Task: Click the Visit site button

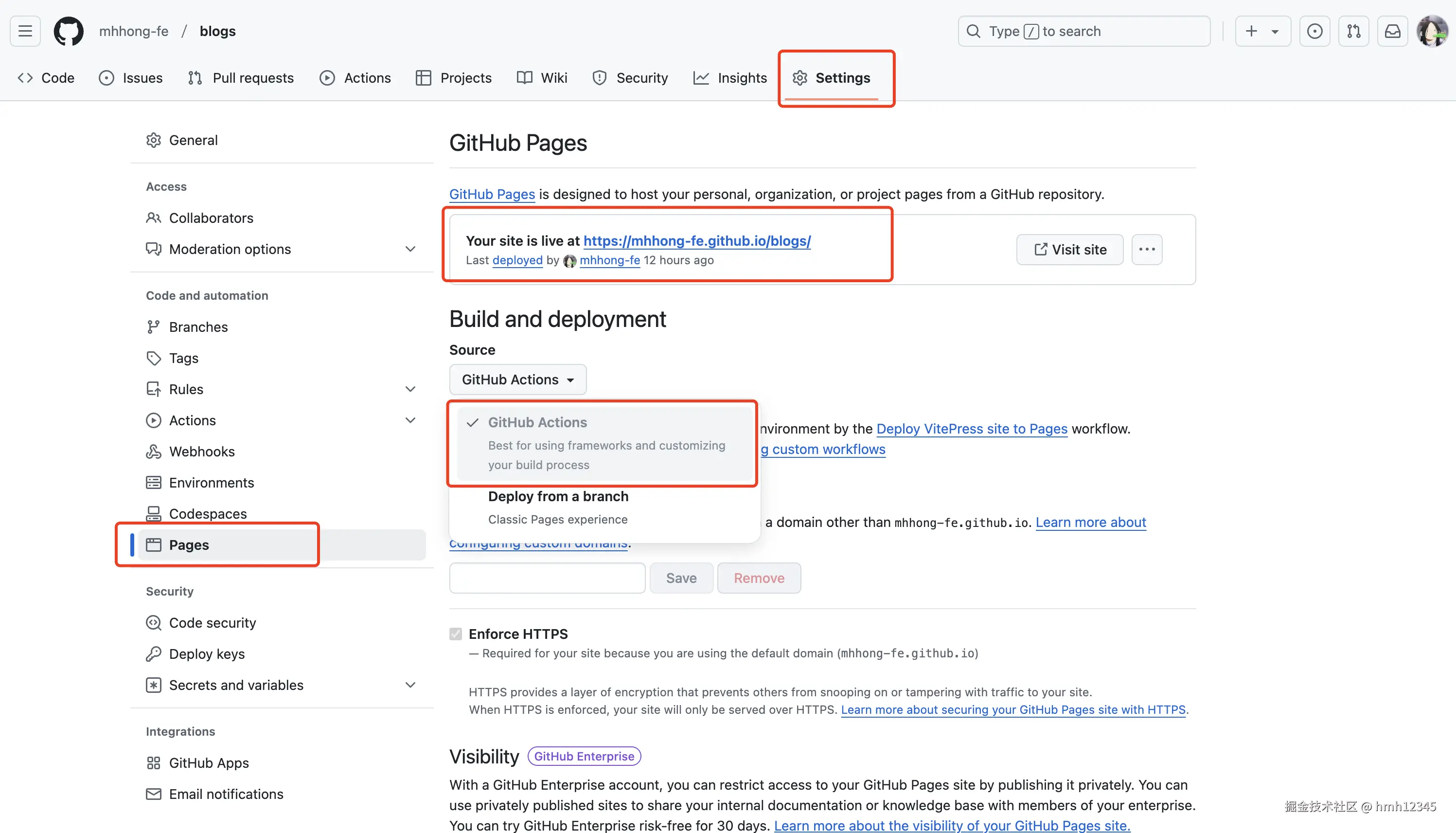Action: pos(1069,250)
